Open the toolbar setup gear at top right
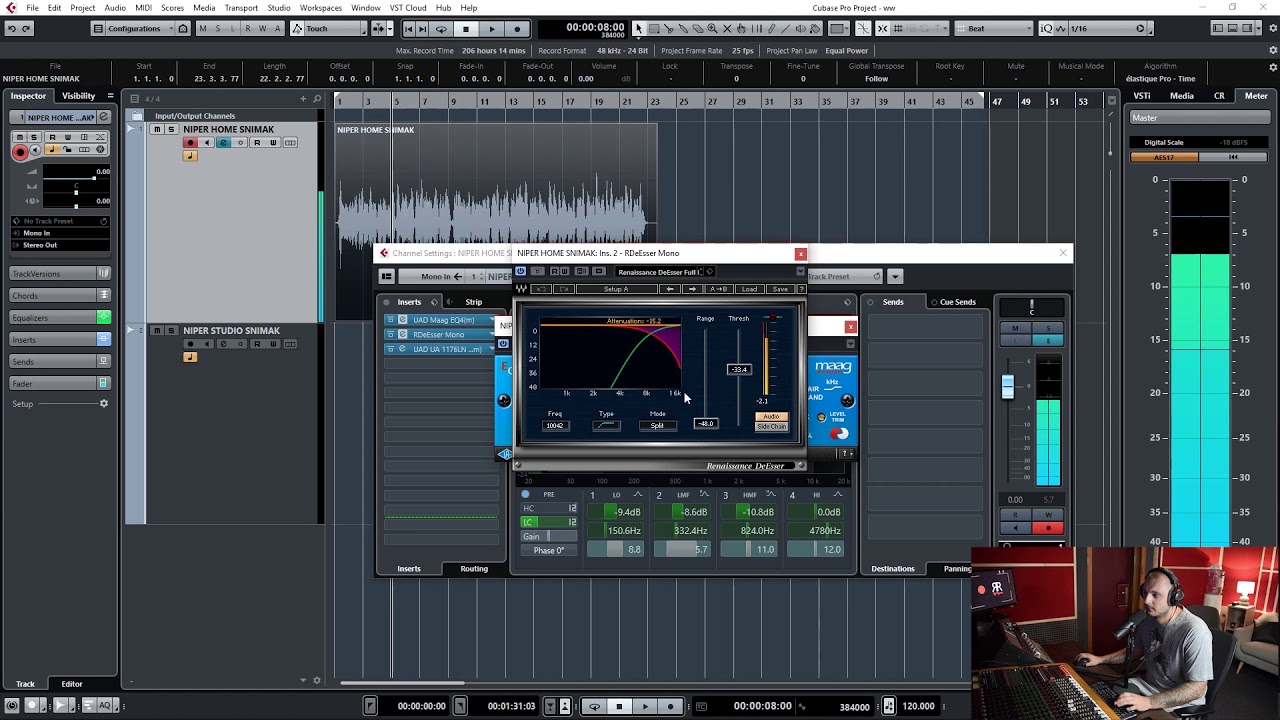Image resolution: width=1280 pixels, height=720 pixels. pyautogui.click(x=1273, y=28)
